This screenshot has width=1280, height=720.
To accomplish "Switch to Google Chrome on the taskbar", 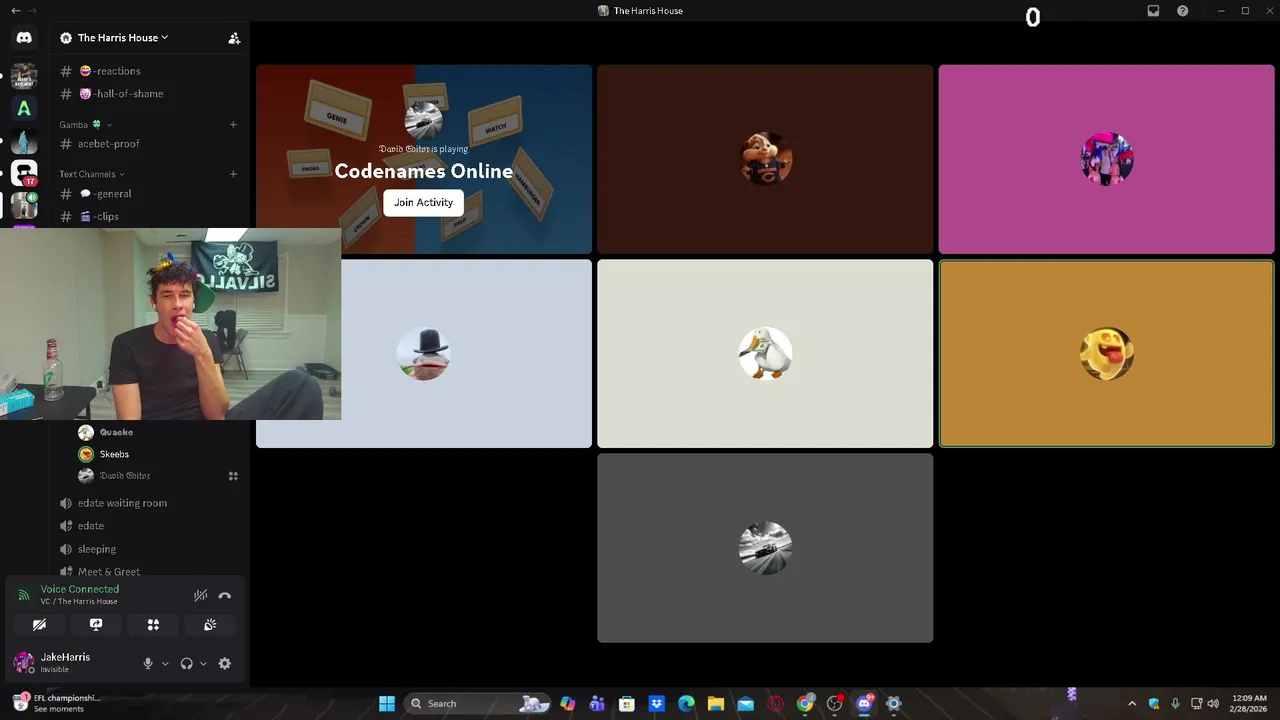I will click(x=805, y=704).
